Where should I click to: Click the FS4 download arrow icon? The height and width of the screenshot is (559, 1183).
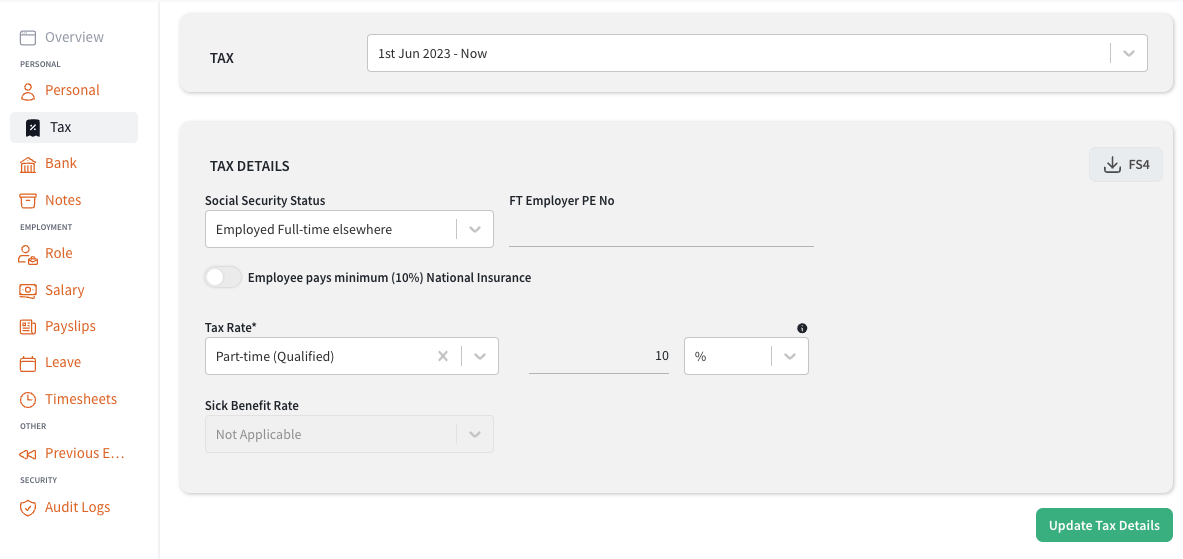pos(1112,164)
